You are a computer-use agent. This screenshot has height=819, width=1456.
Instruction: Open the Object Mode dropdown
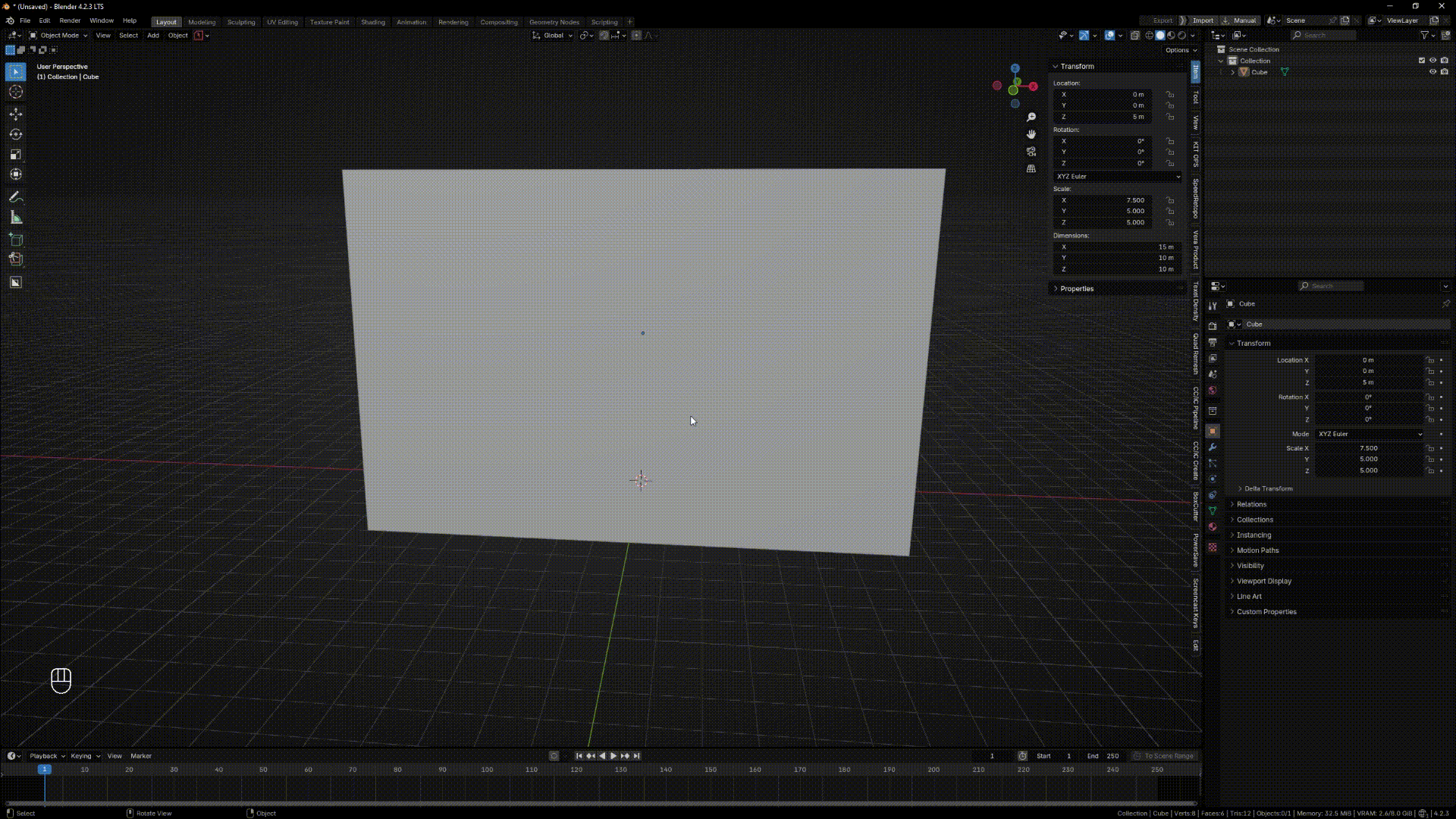click(x=58, y=36)
